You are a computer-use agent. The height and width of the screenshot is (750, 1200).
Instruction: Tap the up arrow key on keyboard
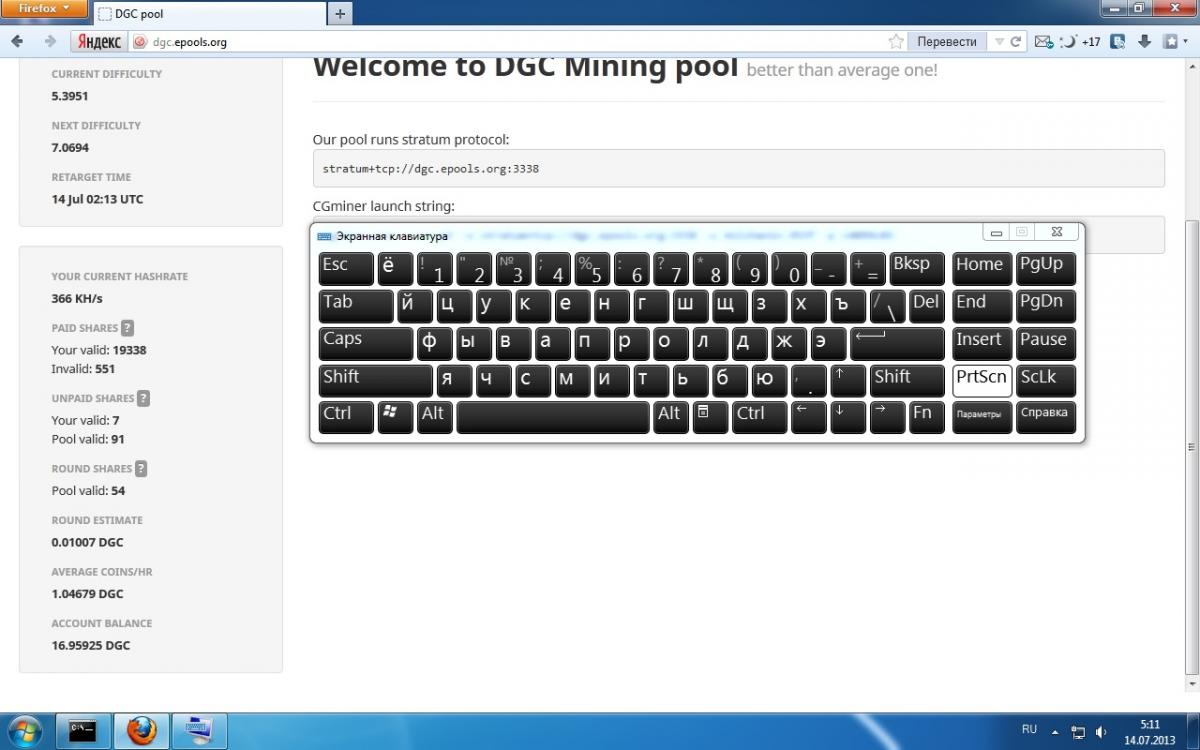coord(848,380)
